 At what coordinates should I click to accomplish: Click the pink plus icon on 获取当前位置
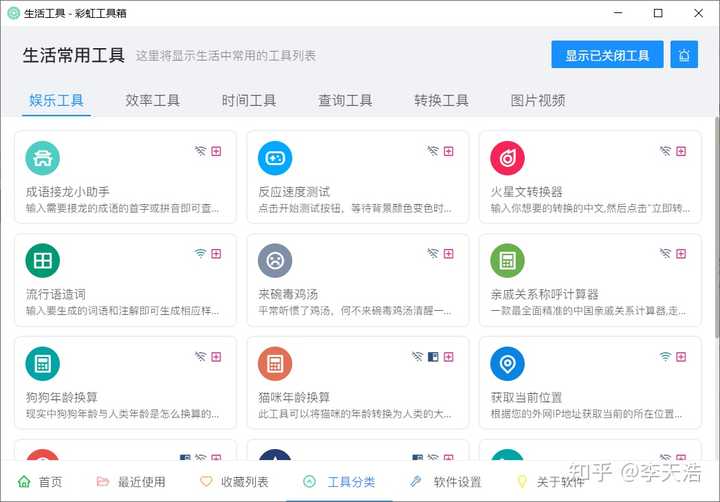(x=681, y=356)
